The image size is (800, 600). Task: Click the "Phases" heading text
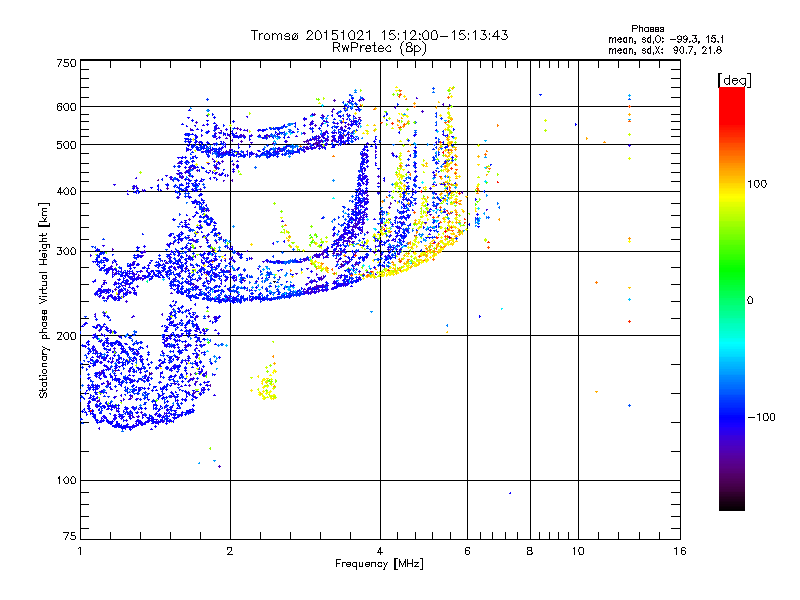pos(647,29)
